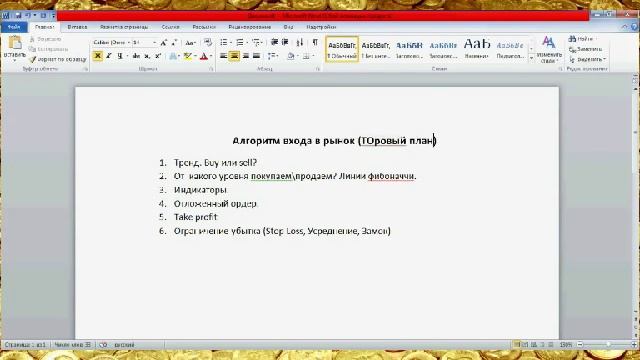Viewport: 640px width, 360px height.
Task: Toggle Align Left paragraph alignment
Action: click(x=224, y=56)
